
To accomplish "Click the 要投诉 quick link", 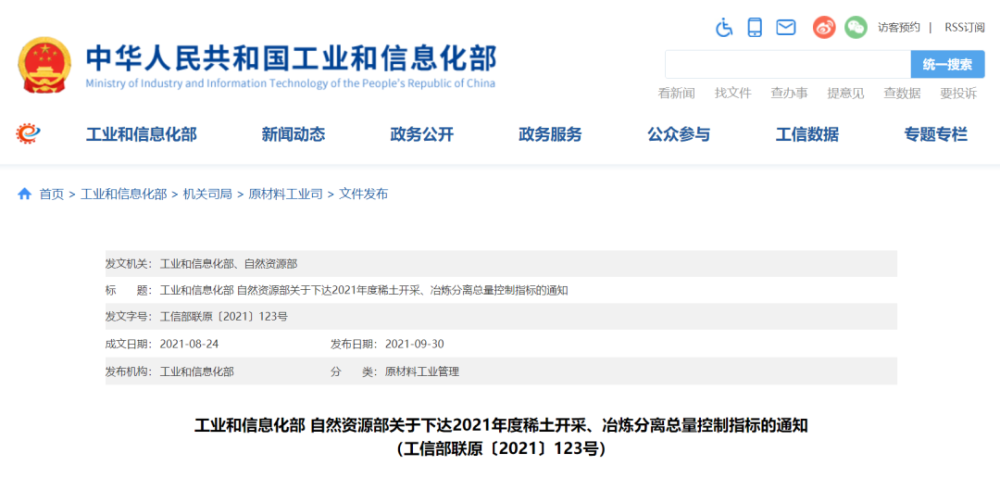I will point(958,94).
